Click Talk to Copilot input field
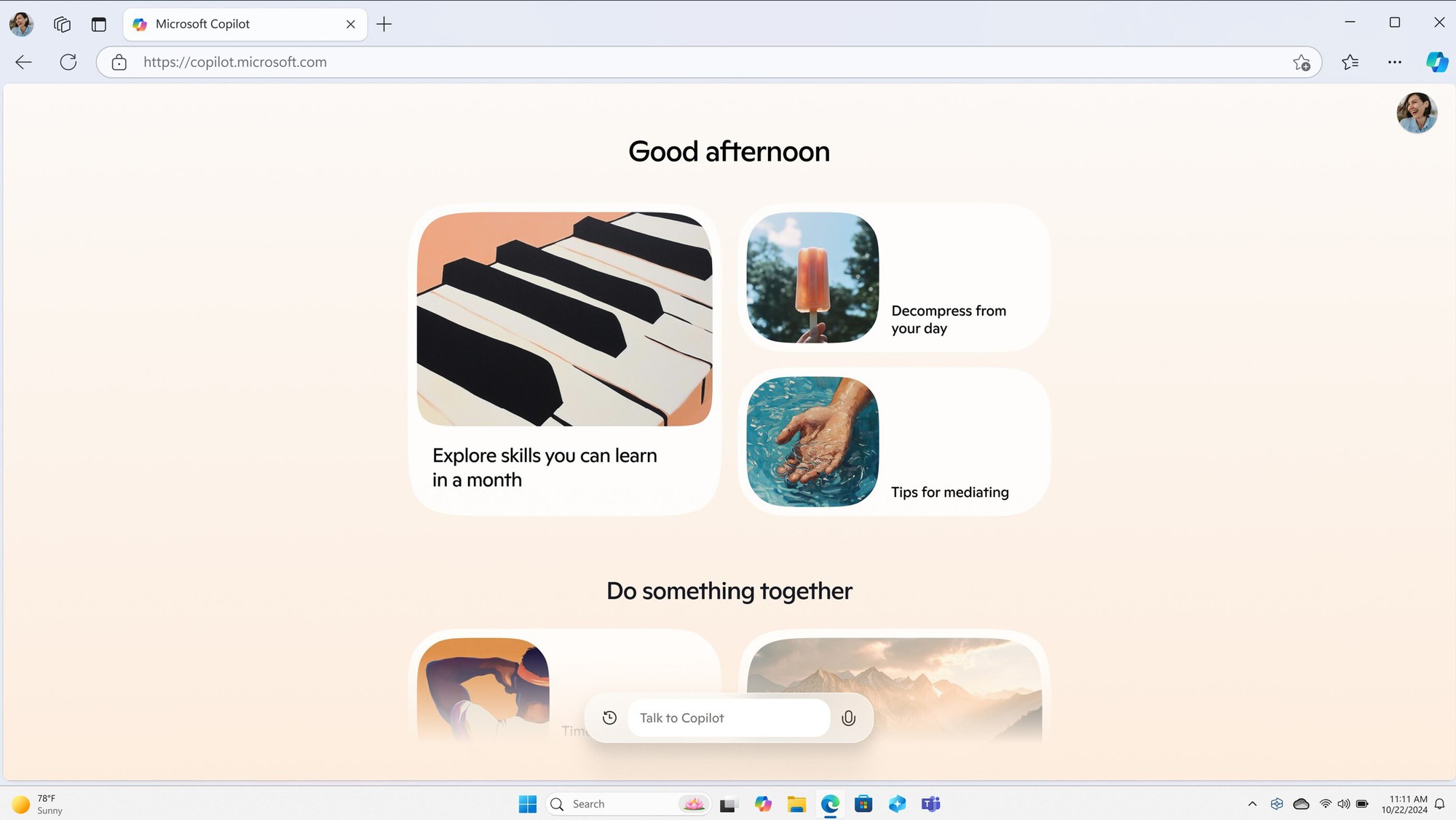 728,717
